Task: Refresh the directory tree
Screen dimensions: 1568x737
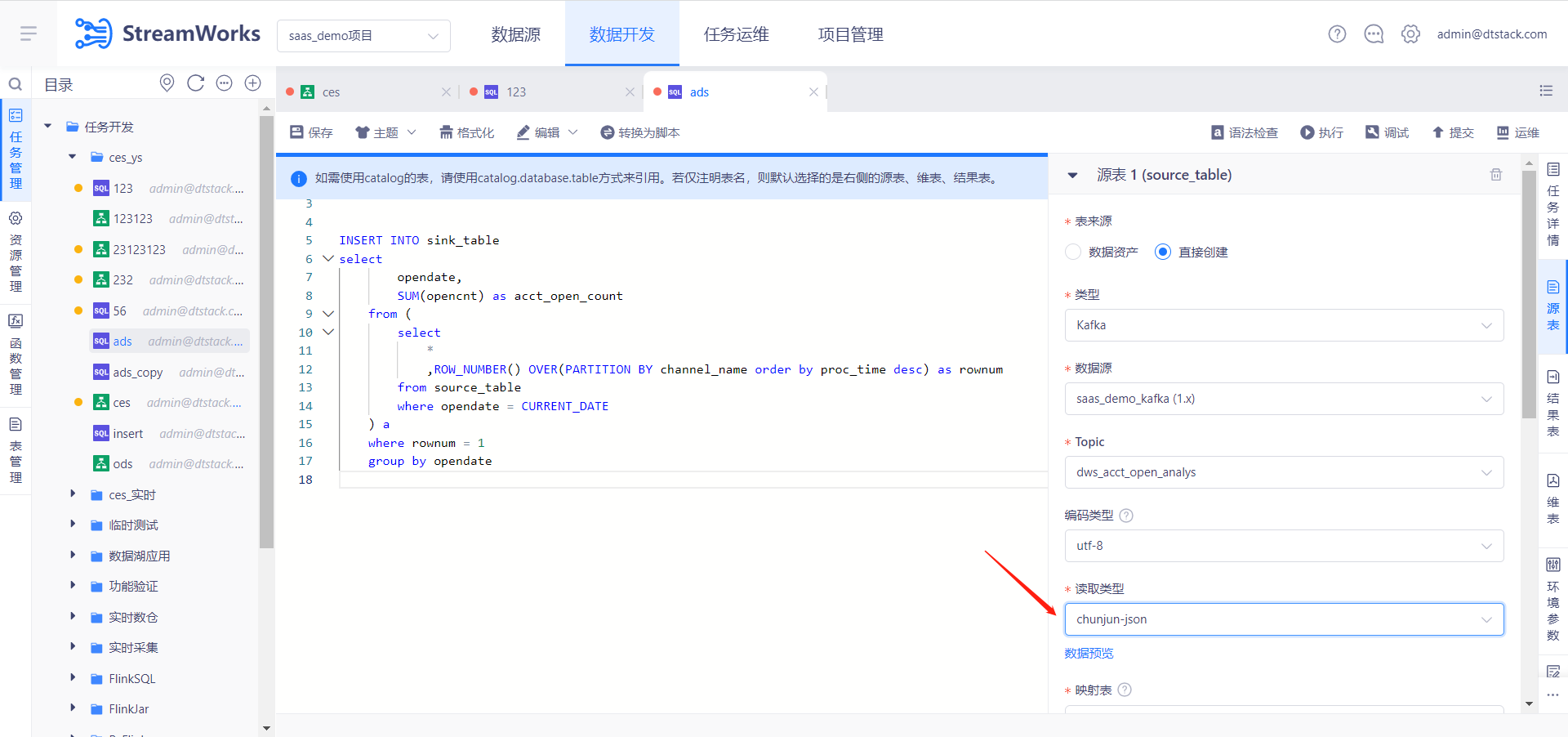Action: click(x=195, y=83)
